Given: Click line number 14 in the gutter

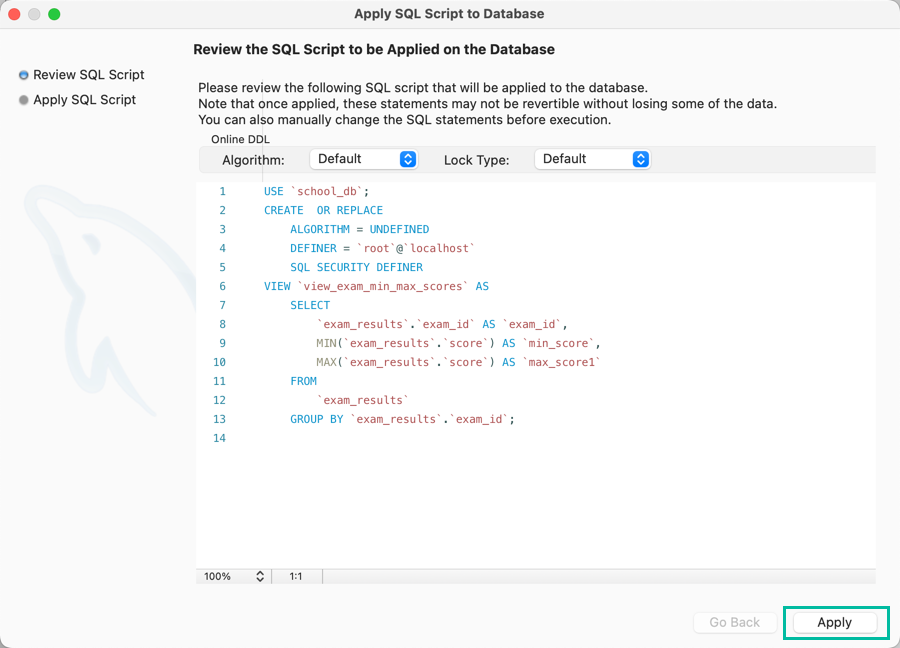Looking at the screenshot, I should [x=219, y=438].
